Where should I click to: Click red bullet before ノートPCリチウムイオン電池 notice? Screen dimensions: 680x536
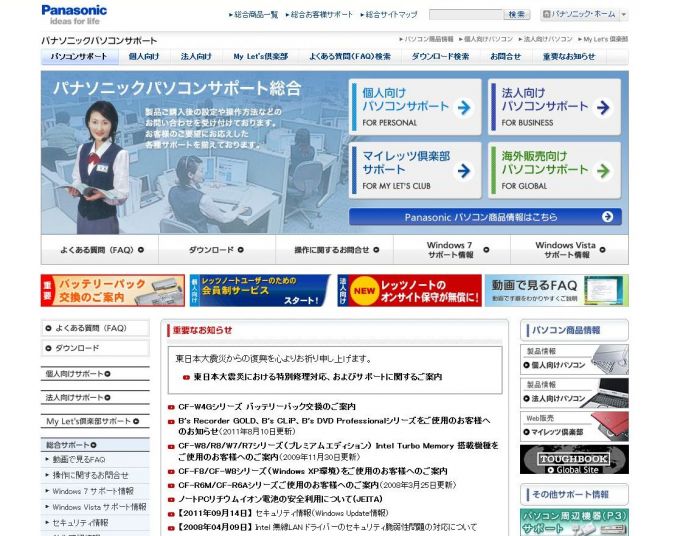coord(171,500)
